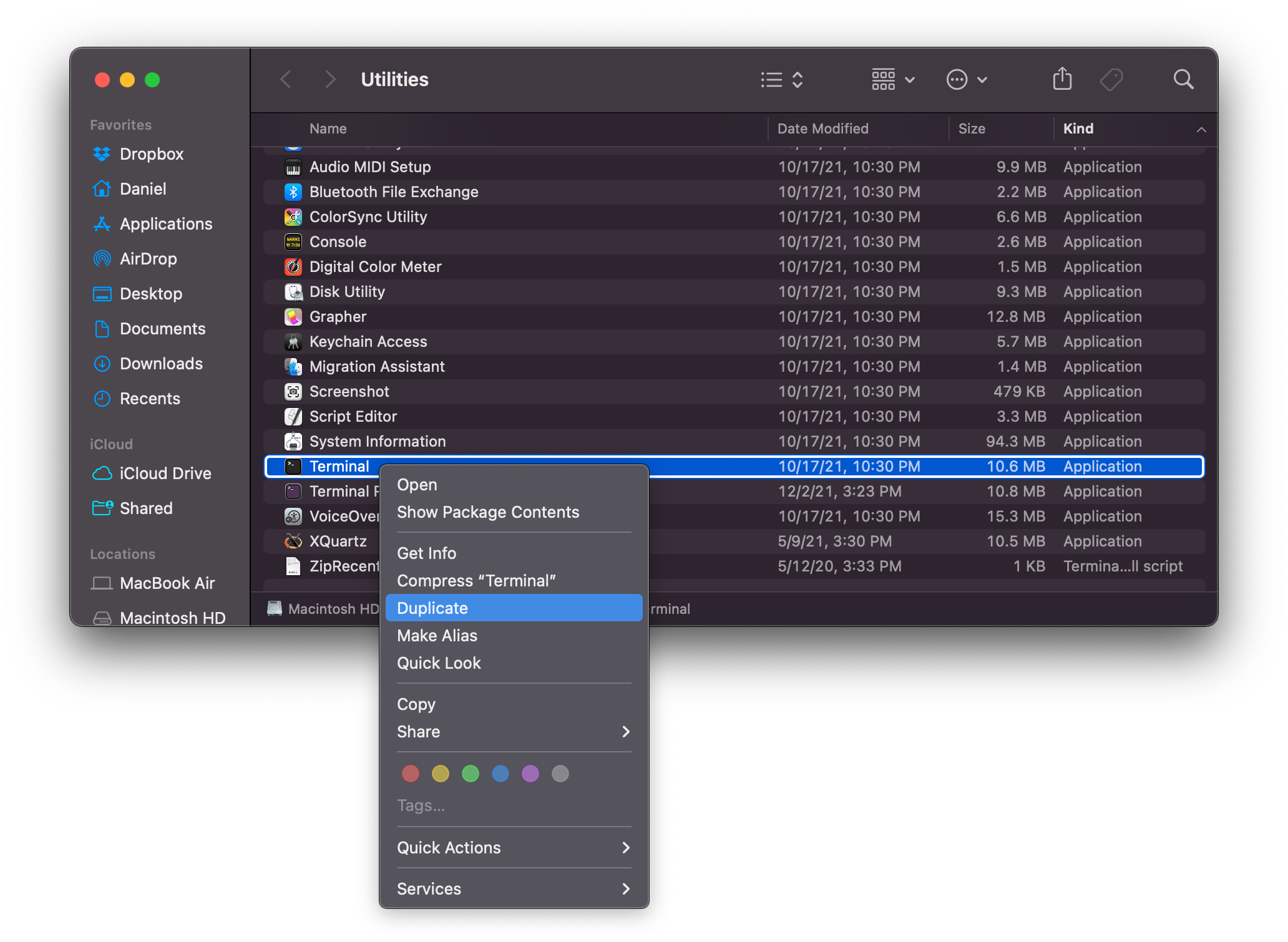Image resolution: width=1288 pixels, height=942 pixels.
Task: Click the Share toolbar icon
Action: [1062, 79]
